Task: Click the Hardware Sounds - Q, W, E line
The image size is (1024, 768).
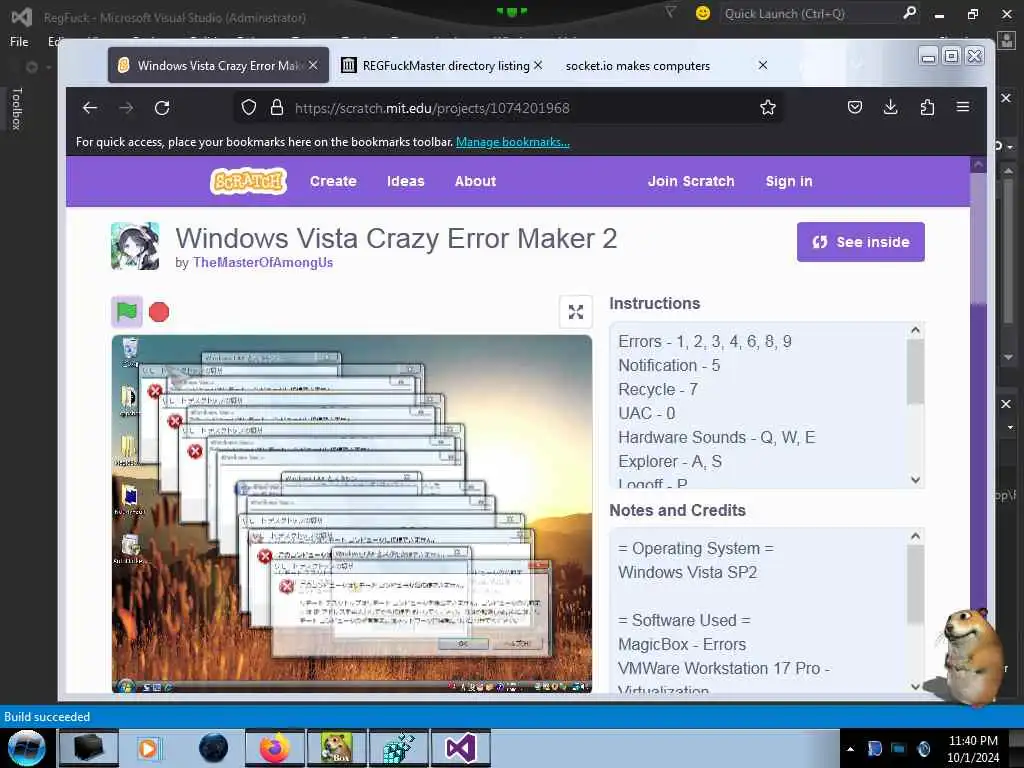Action: (x=716, y=438)
